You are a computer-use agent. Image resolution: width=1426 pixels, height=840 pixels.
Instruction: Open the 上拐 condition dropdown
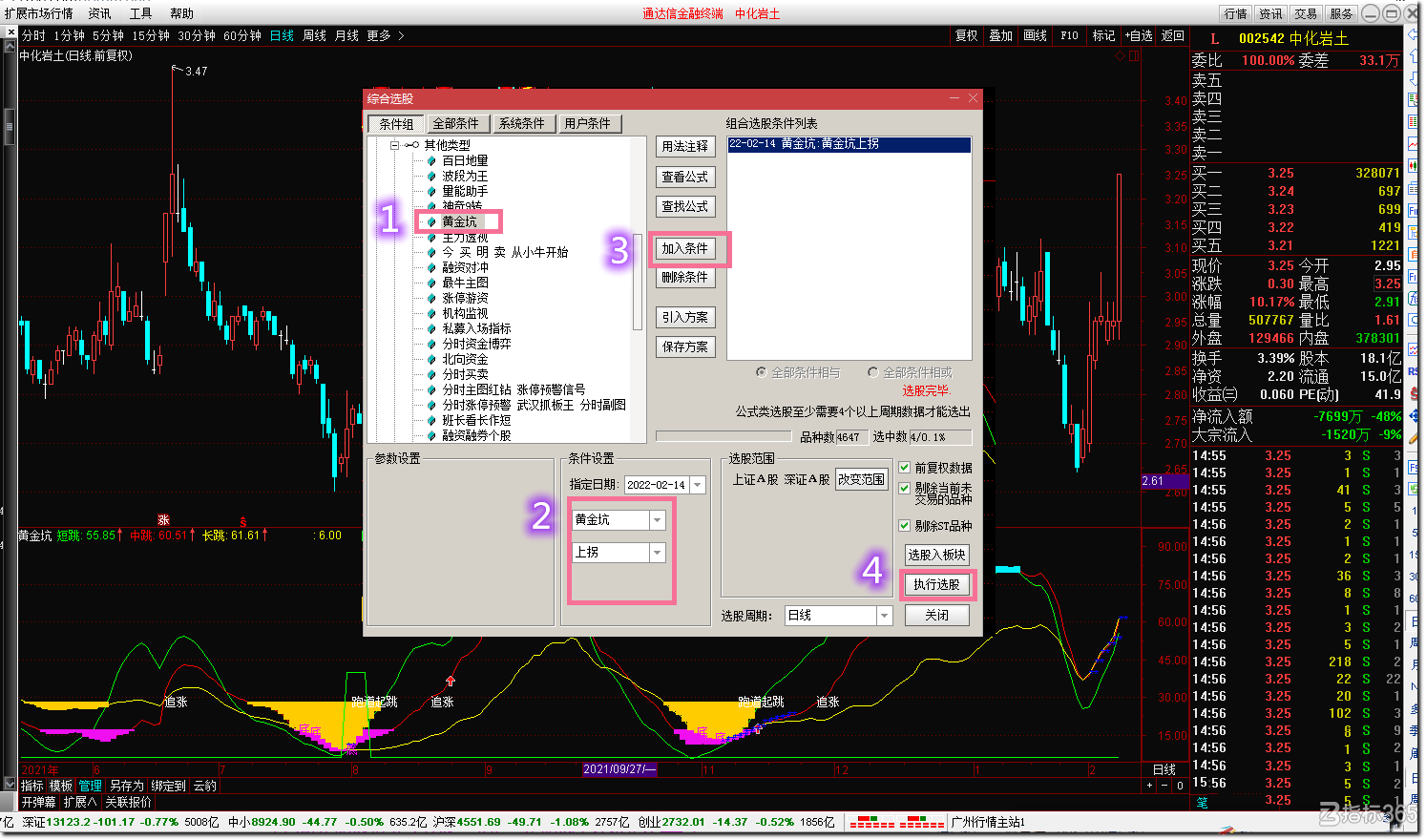pyautogui.click(x=657, y=553)
